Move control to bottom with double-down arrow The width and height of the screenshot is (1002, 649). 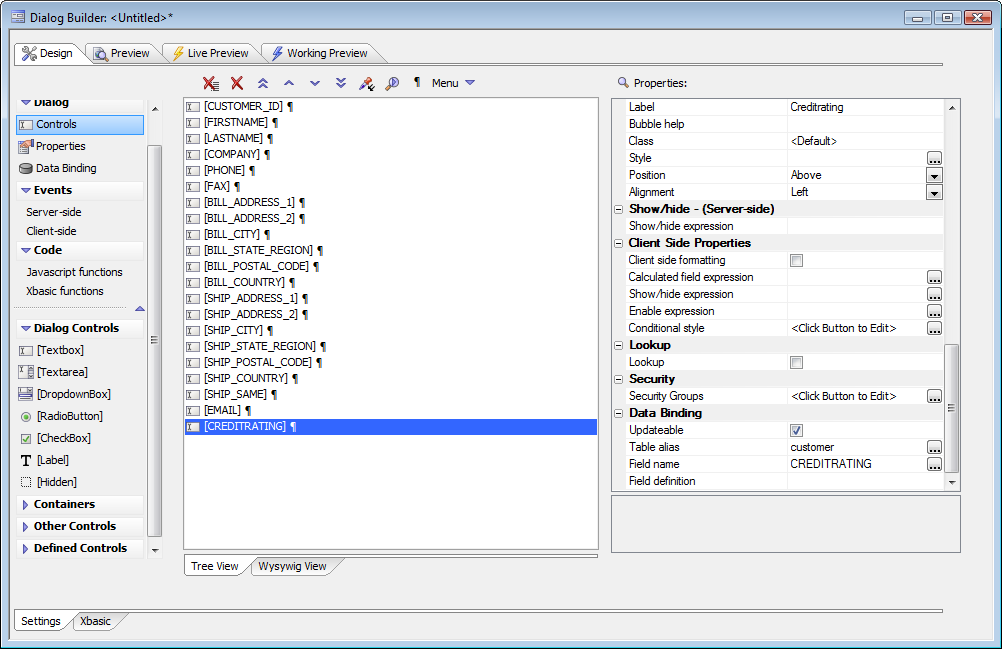point(341,83)
